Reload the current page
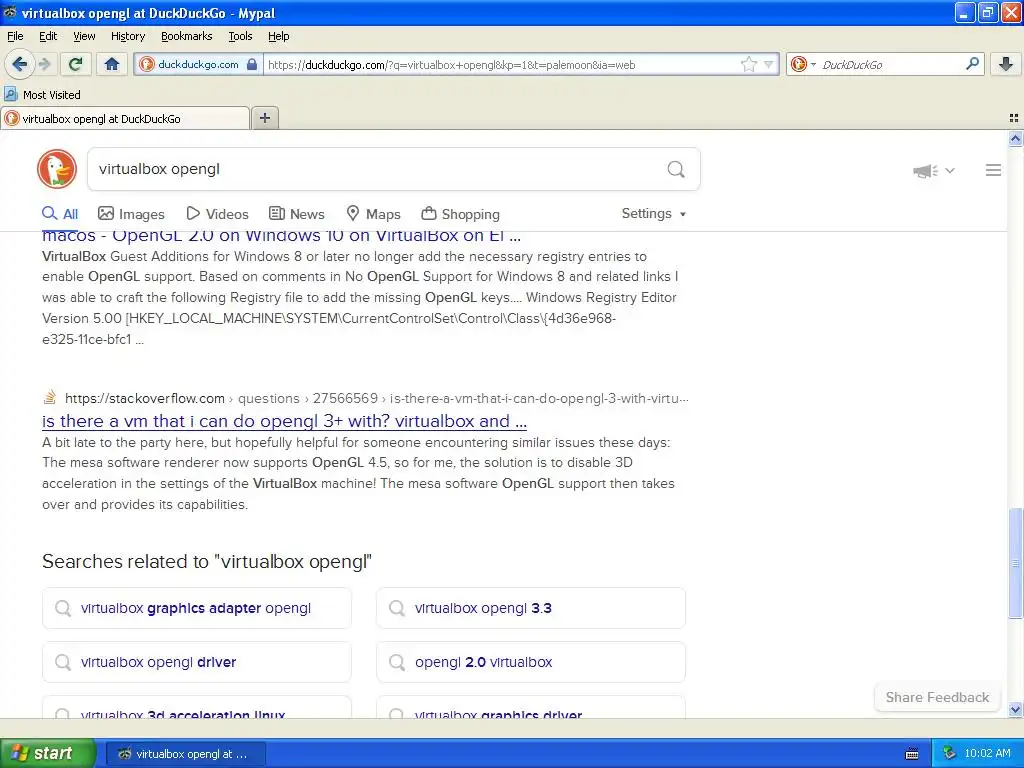Image resolution: width=1024 pixels, height=768 pixels. tap(75, 64)
